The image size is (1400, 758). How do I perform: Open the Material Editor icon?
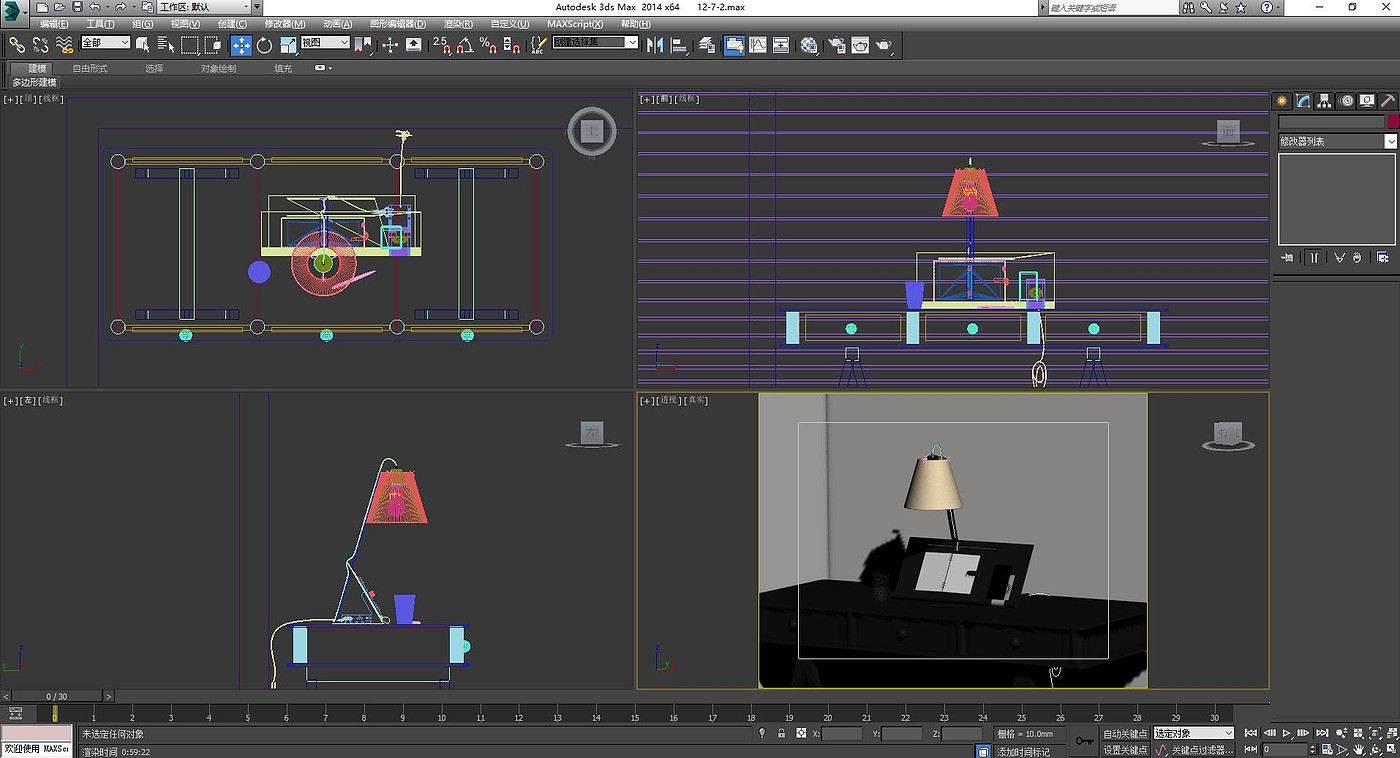click(x=809, y=45)
